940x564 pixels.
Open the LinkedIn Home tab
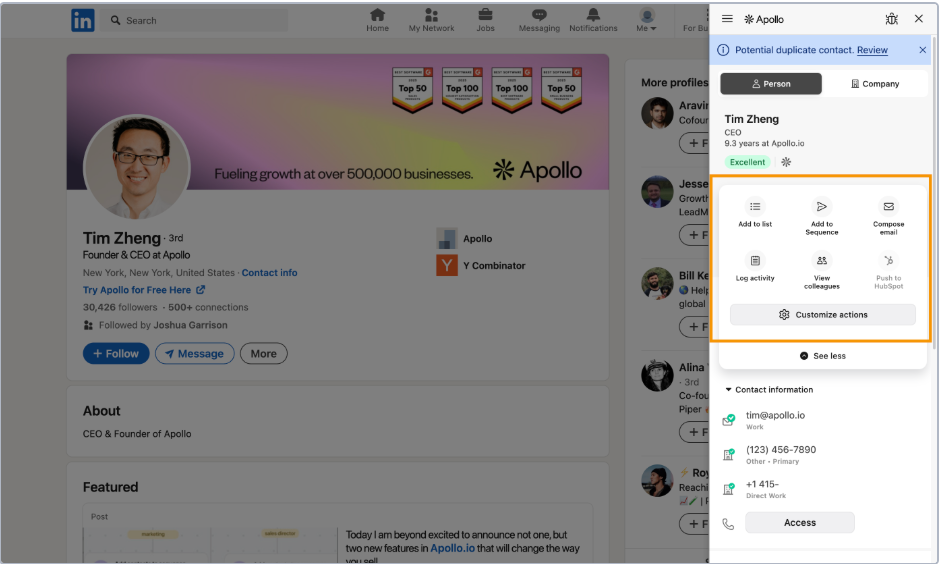coord(377,20)
